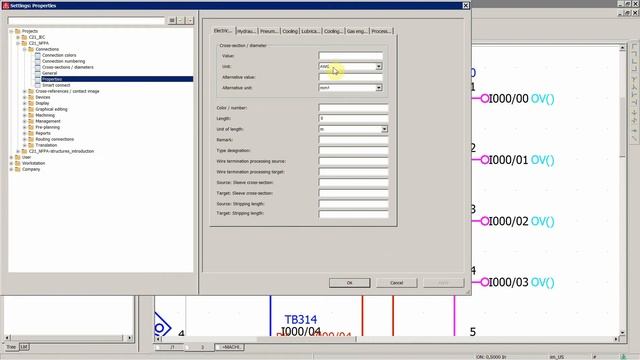Viewport: 640px width, 360px height.
Task: Click the settings tree filter list icon
Action: (172, 20)
